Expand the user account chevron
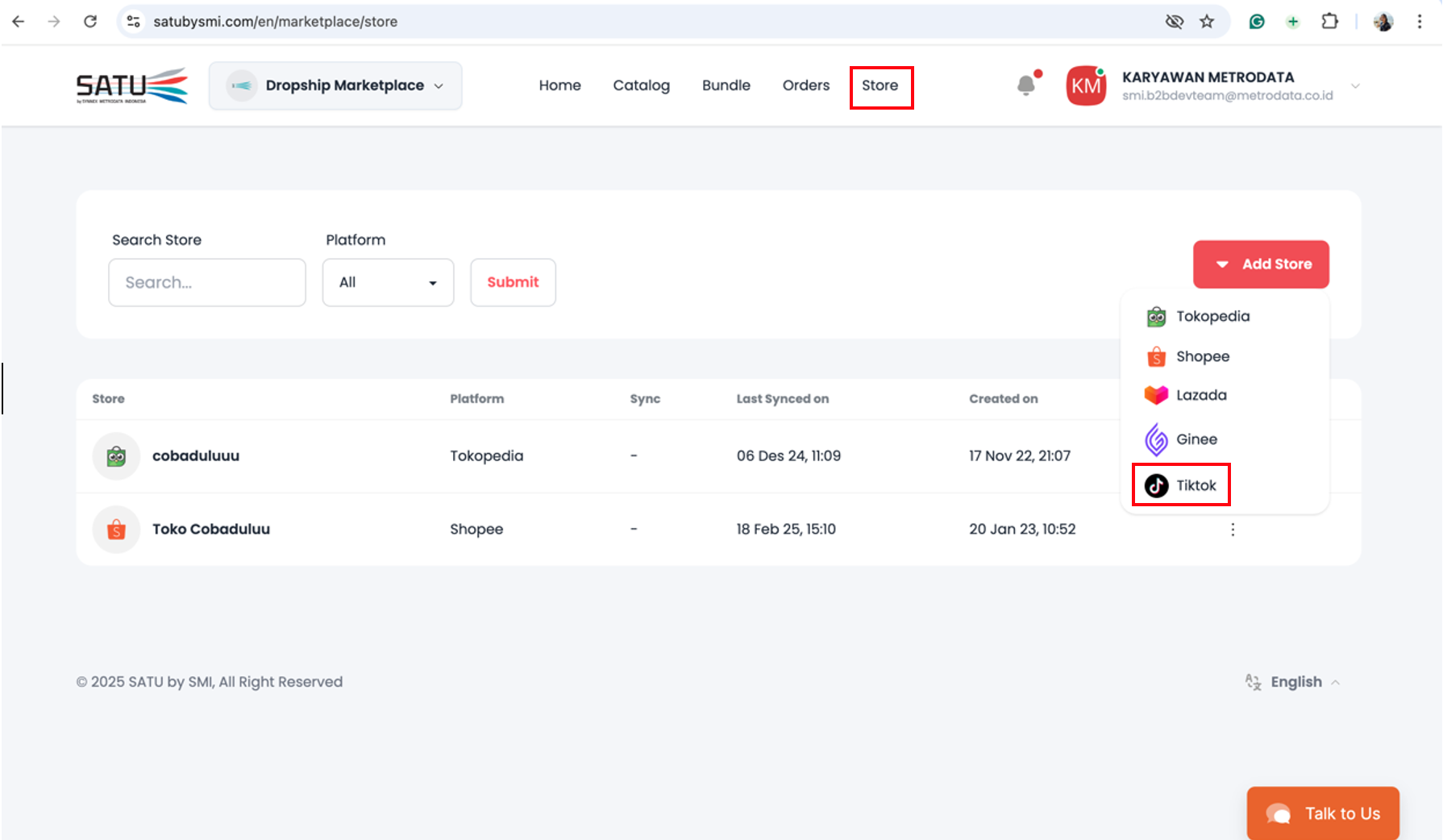 1355,86
